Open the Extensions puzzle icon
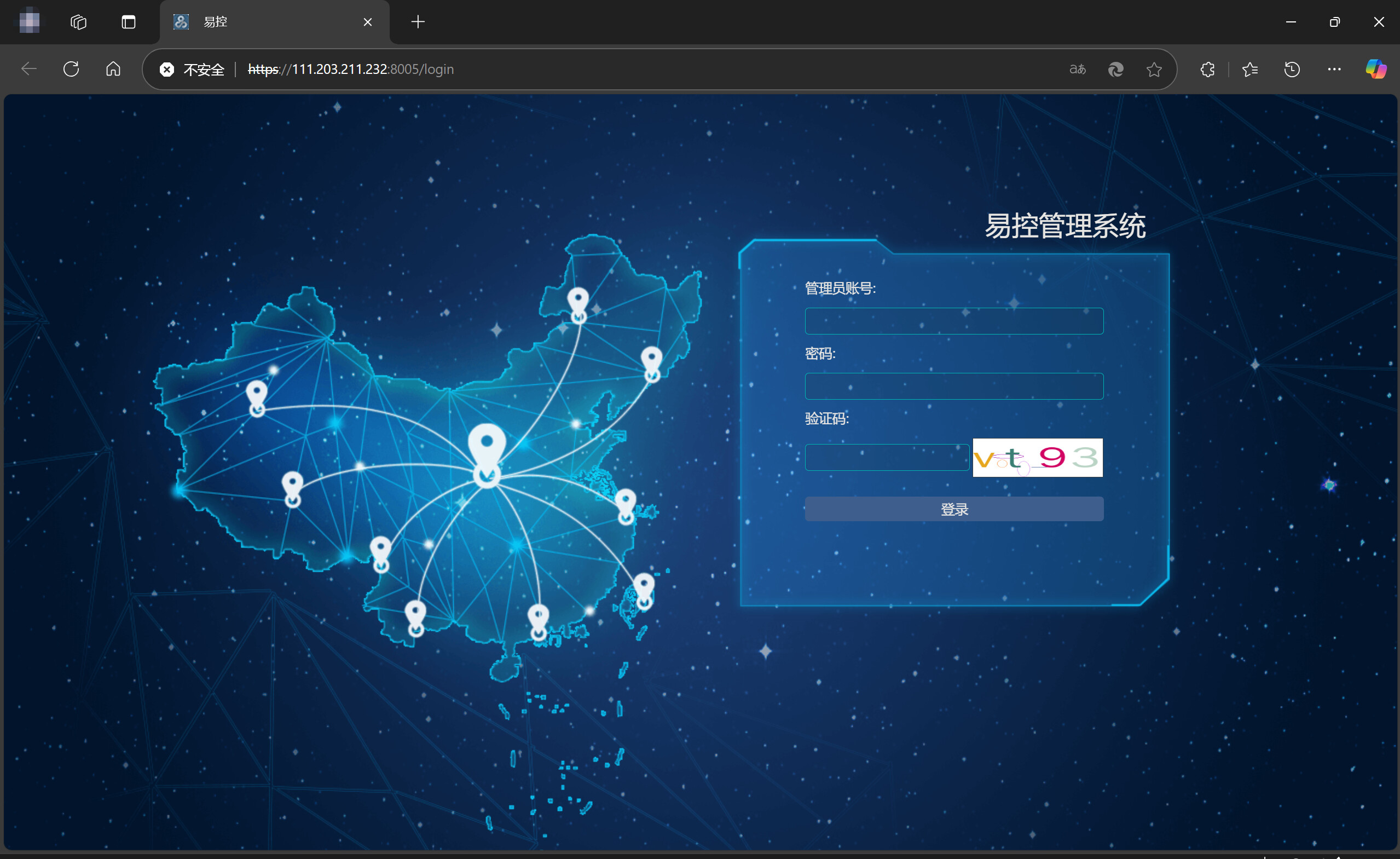The image size is (1400, 859). pyautogui.click(x=1207, y=70)
